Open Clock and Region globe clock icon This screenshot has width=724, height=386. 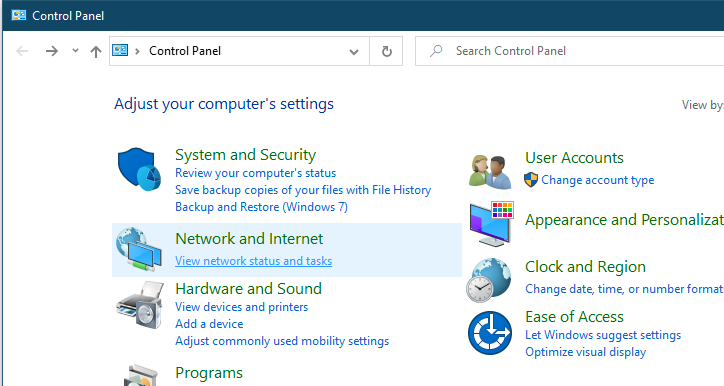pyautogui.click(x=489, y=280)
